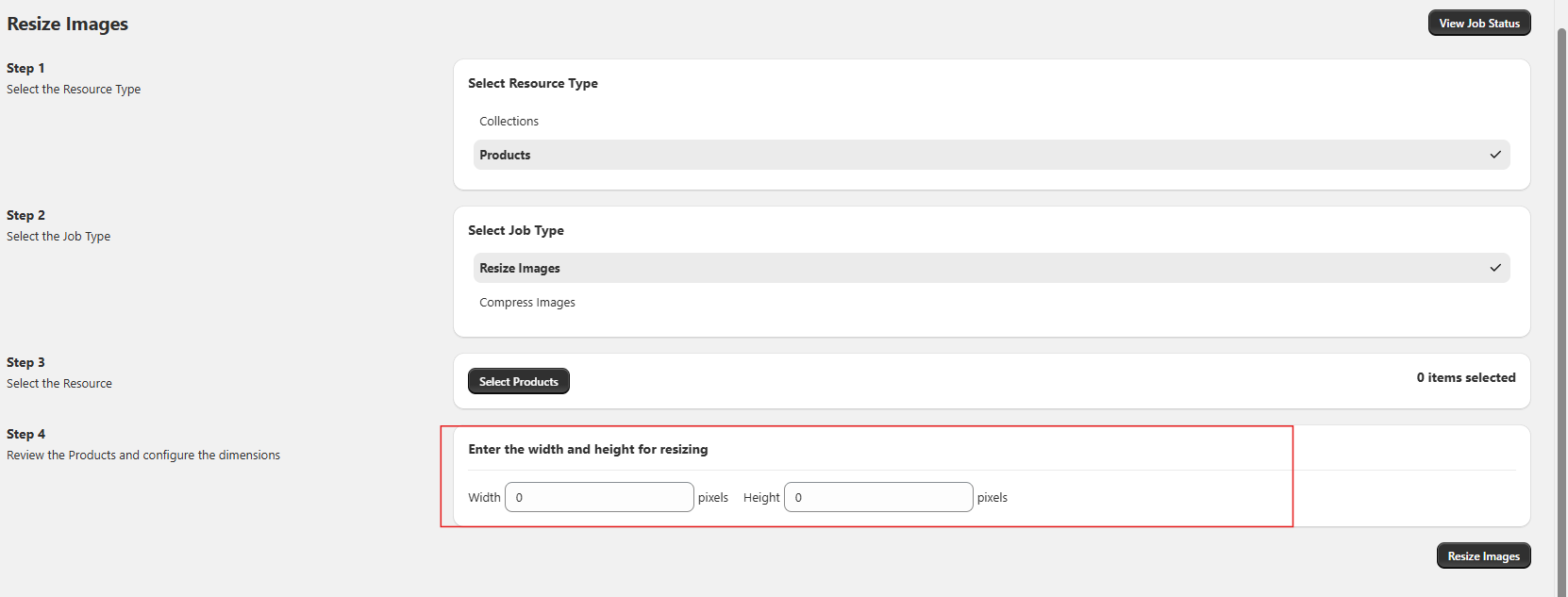
Task: Click the Step 2 heading
Action: (x=25, y=216)
